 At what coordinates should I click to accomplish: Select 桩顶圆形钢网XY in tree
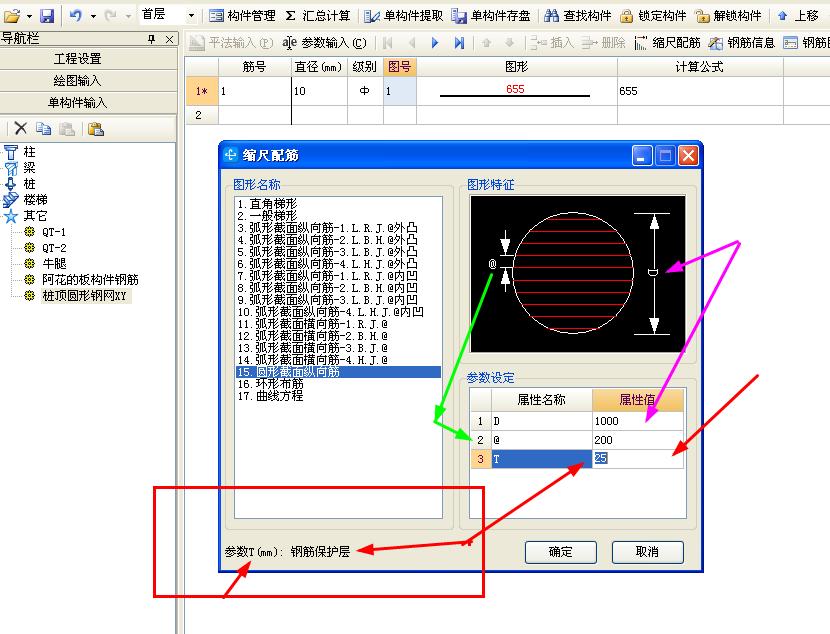pos(85,295)
